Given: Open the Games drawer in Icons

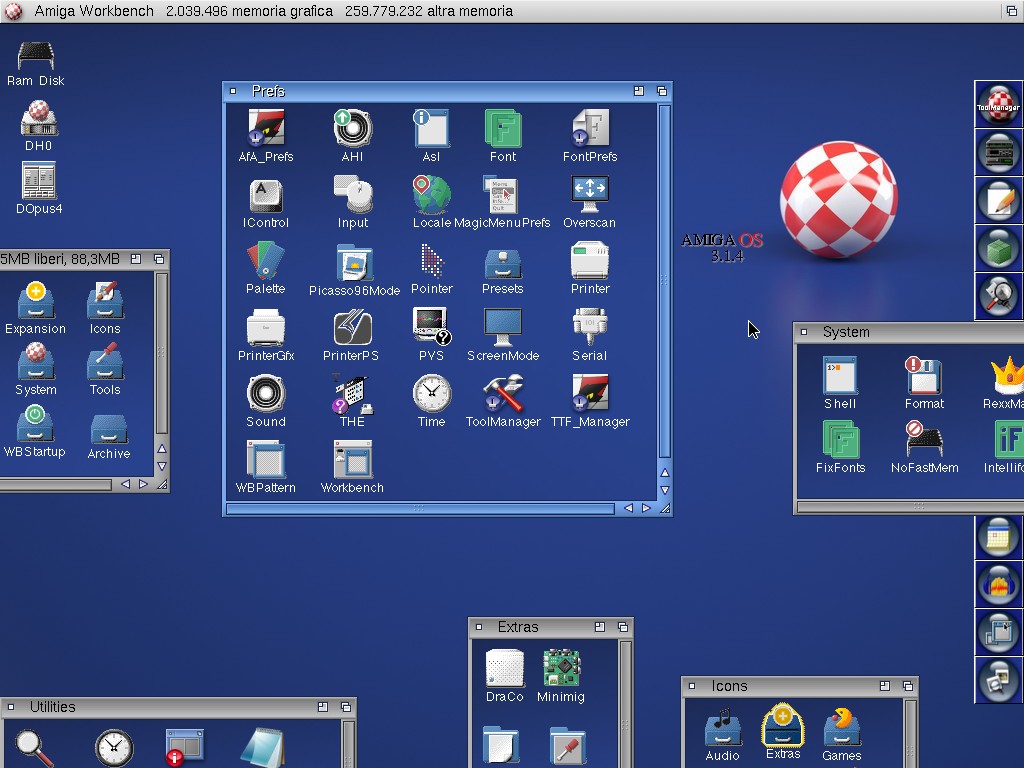Looking at the screenshot, I should point(842,728).
